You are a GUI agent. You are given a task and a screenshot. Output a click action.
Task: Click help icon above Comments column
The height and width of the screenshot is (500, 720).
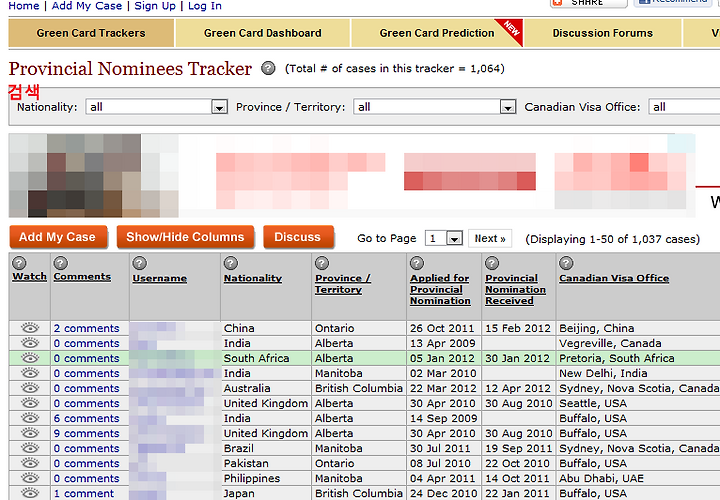61,263
